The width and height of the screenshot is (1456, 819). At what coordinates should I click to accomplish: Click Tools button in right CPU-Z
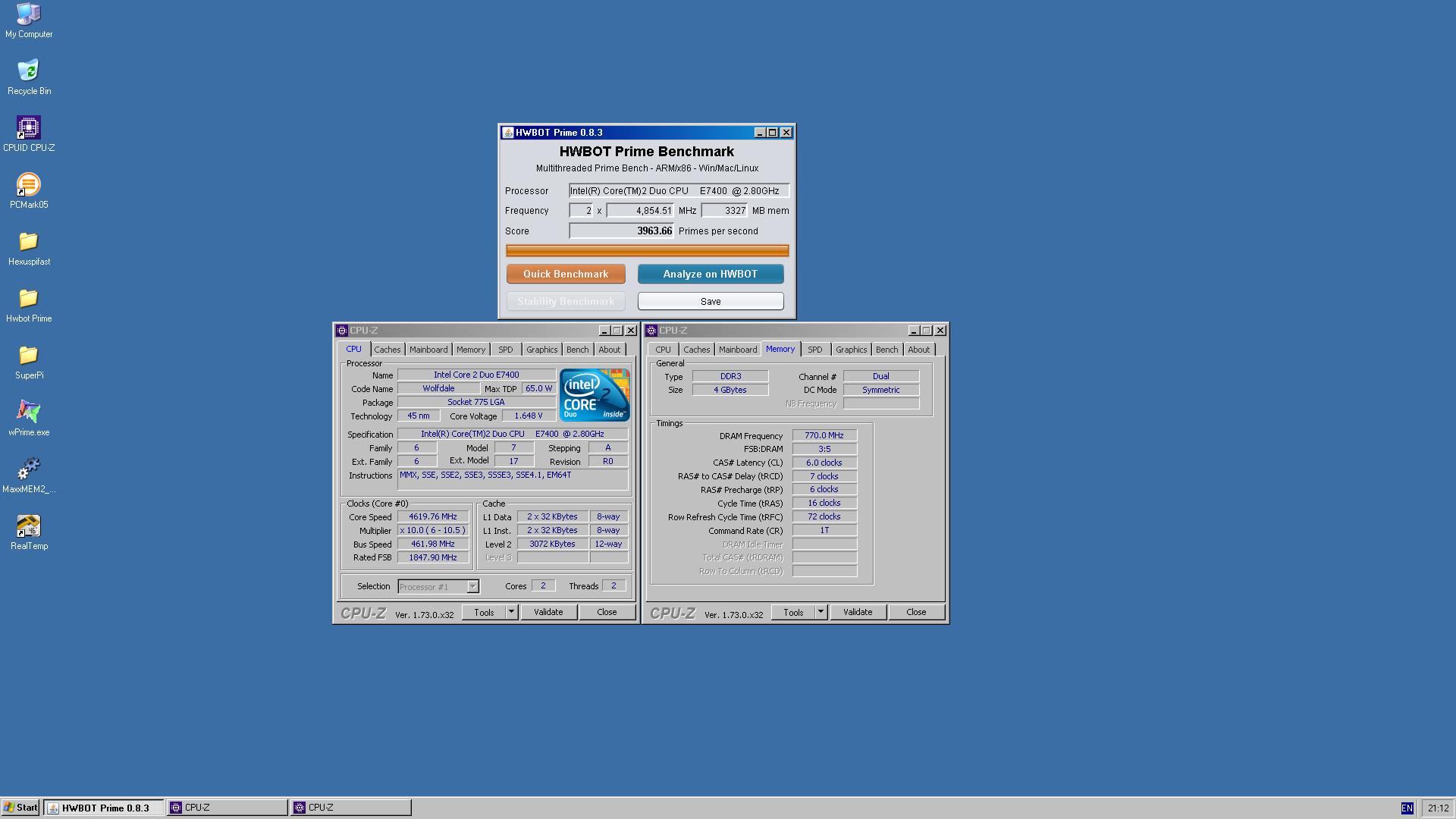point(793,612)
